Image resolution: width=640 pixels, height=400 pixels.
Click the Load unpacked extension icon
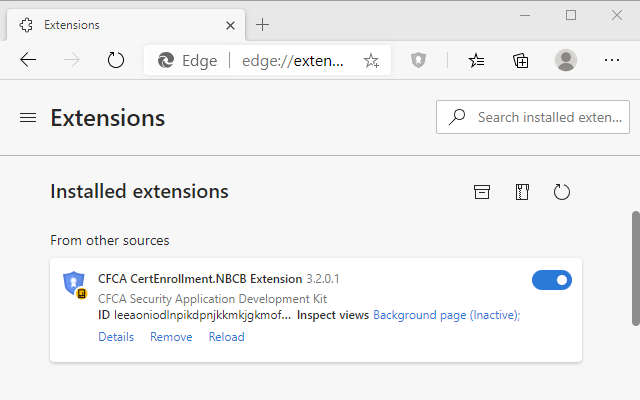(x=482, y=192)
